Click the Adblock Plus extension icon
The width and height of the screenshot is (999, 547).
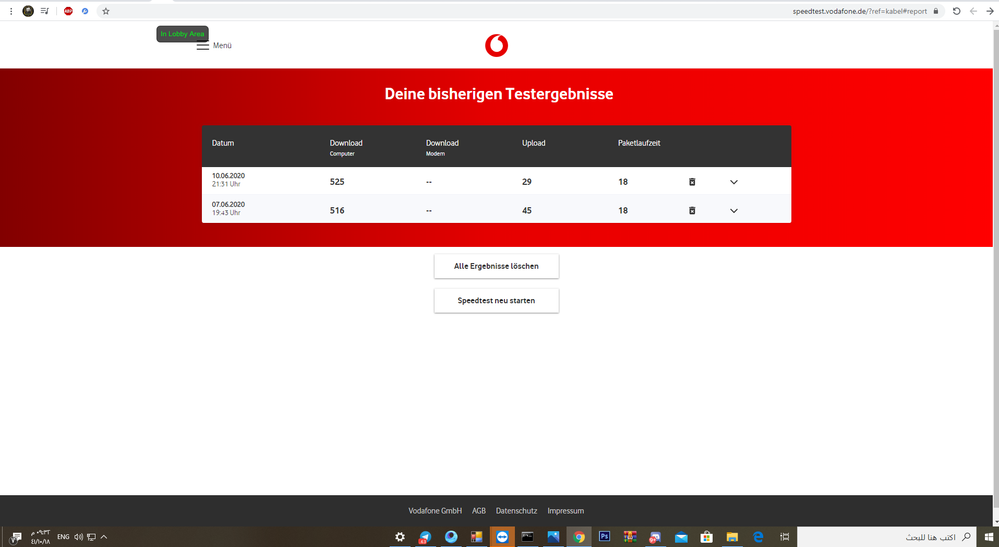(x=68, y=11)
